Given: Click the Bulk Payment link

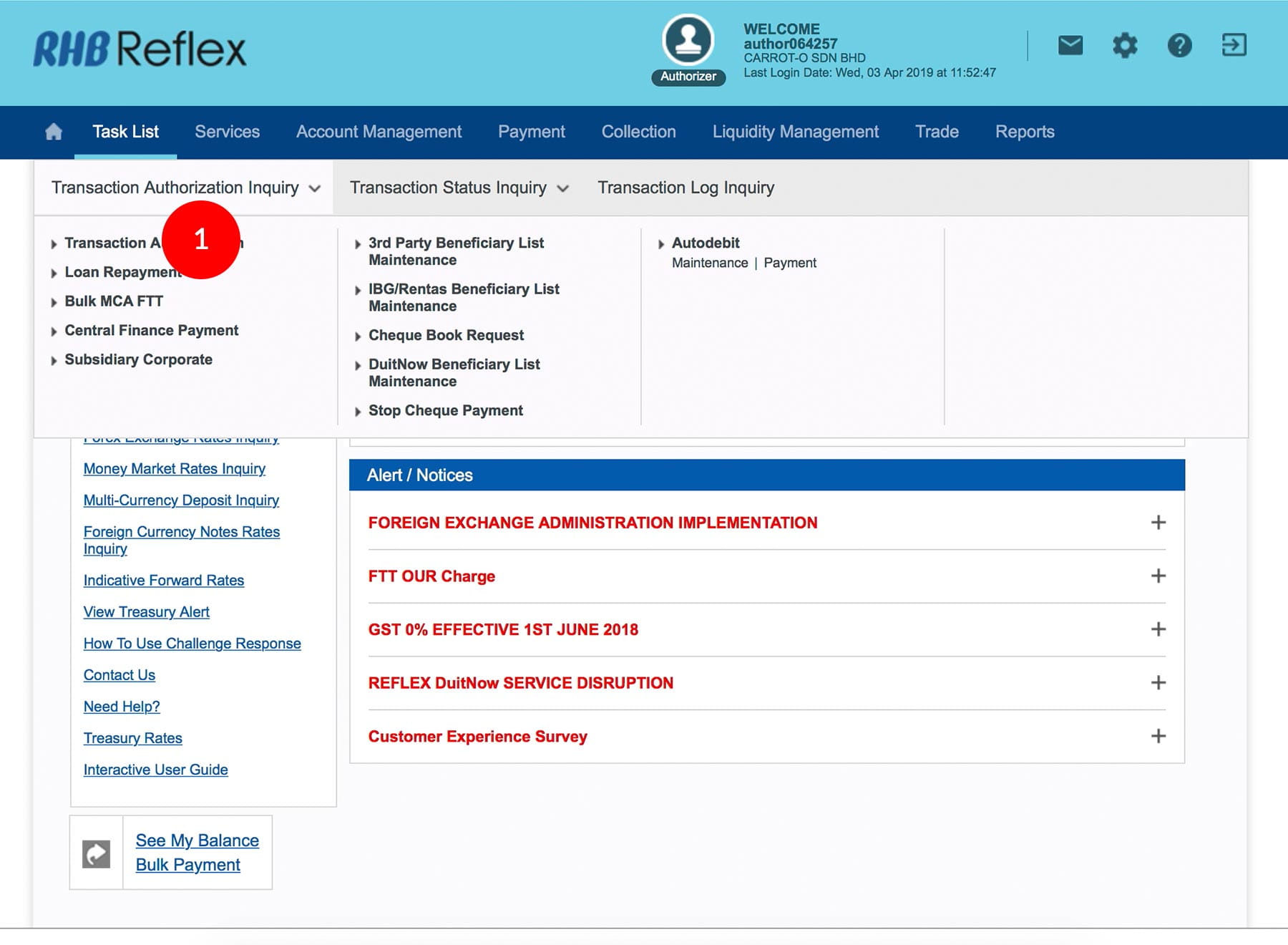Looking at the screenshot, I should (x=187, y=865).
